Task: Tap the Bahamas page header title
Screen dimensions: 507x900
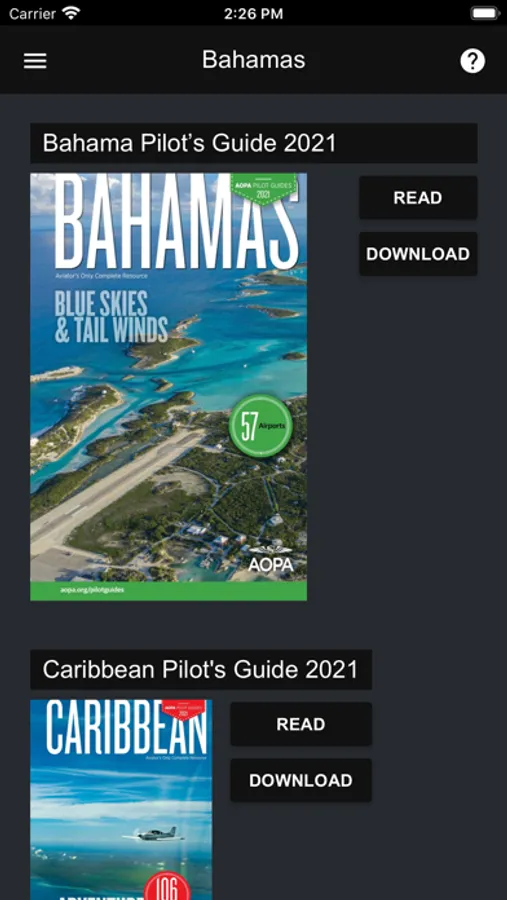Action: click(x=253, y=60)
